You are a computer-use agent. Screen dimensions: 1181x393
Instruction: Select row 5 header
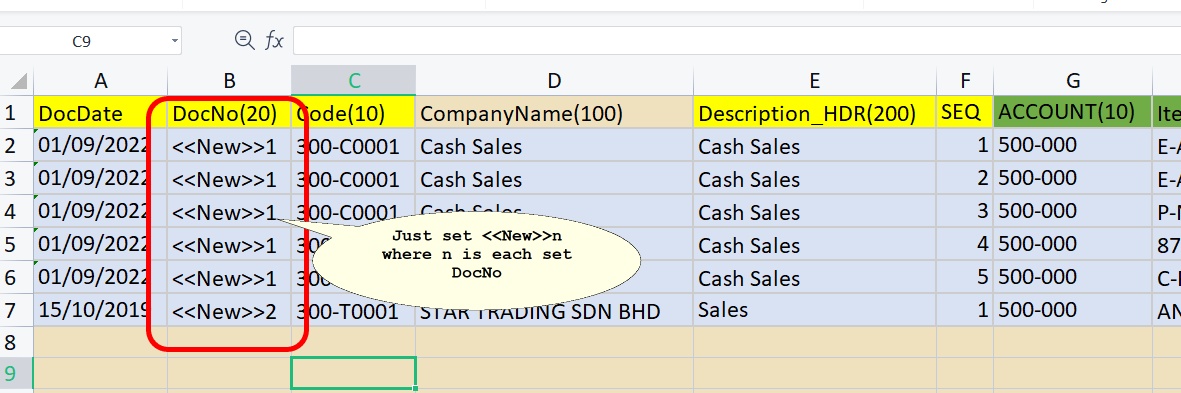coord(17,244)
